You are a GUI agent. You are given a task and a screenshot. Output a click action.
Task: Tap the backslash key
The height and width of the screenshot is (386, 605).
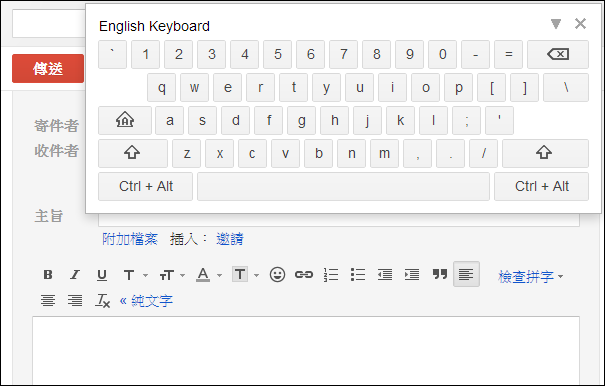tap(566, 88)
